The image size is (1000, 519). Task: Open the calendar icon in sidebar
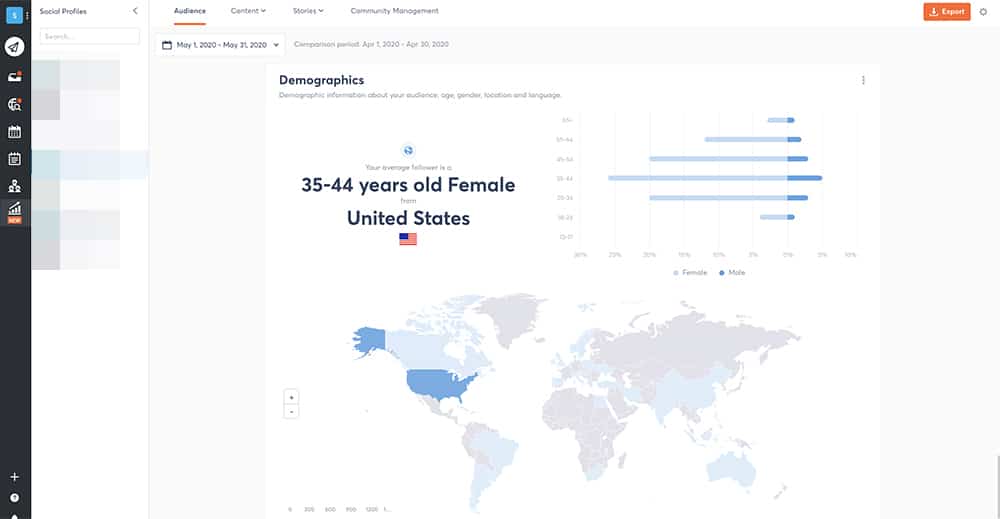tap(15, 131)
